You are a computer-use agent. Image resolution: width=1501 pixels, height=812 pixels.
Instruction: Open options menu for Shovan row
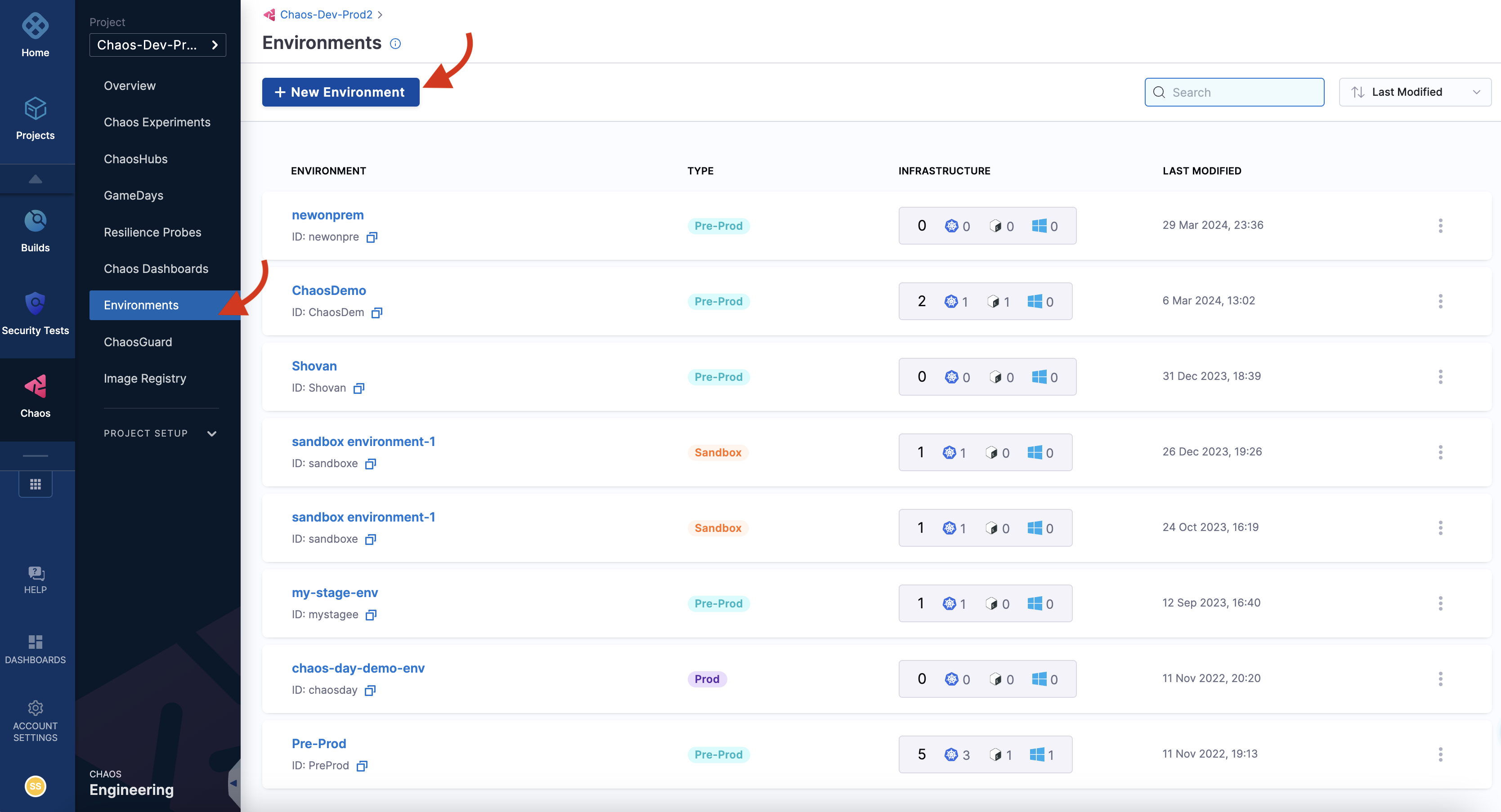(1440, 376)
